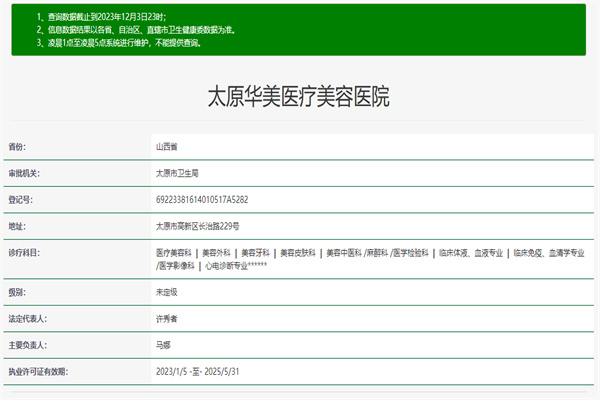This screenshot has height=400, width=600.
Task: Click the value 山西省
Action: (166, 147)
